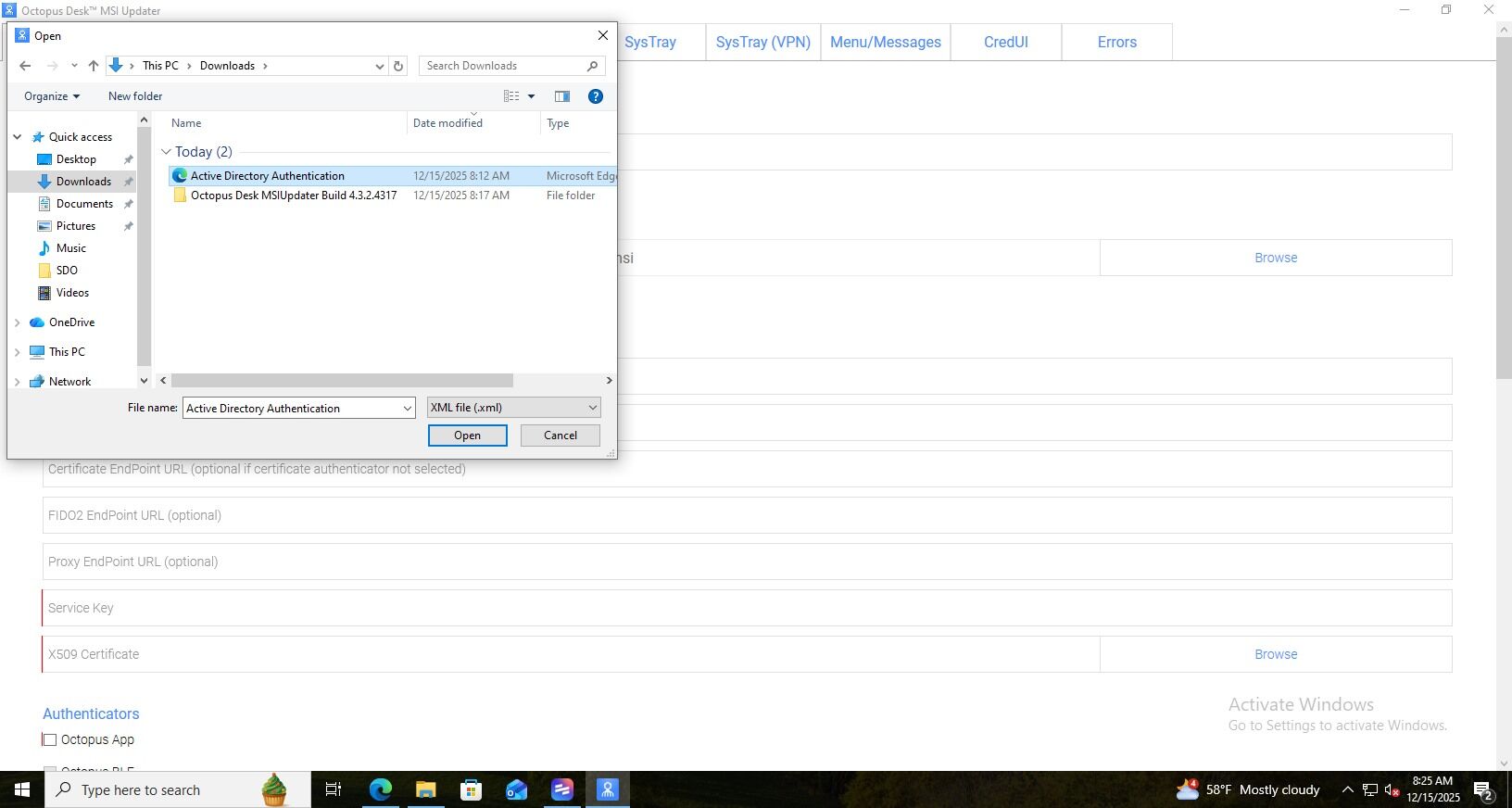Sort files by Name column
The width and height of the screenshot is (1512, 808).
185,123
